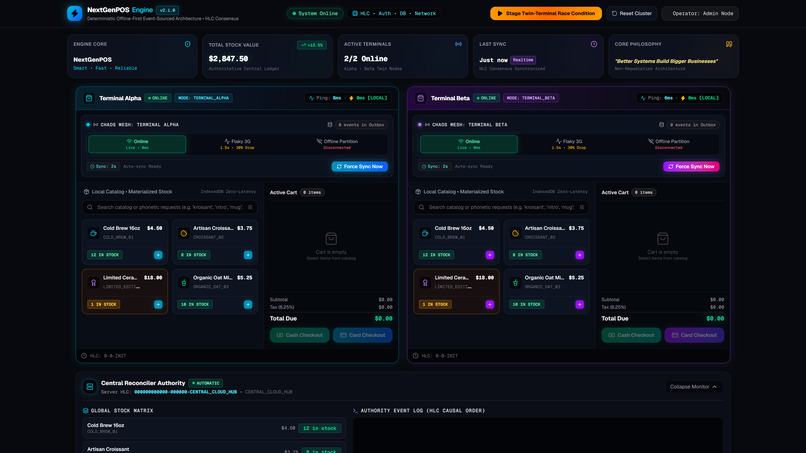
Task: Click the Total Stock Value +12.5% badge
Action: [x=312, y=45]
